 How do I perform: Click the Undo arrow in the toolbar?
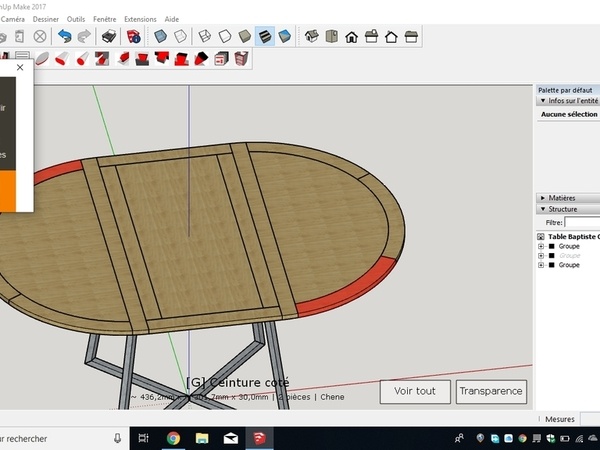(x=65, y=37)
